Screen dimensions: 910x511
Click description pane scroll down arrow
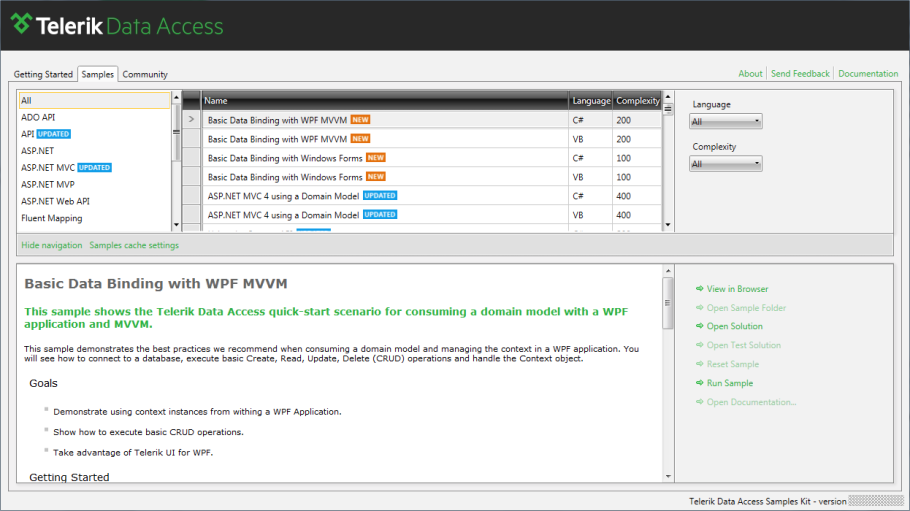(668, 476)
